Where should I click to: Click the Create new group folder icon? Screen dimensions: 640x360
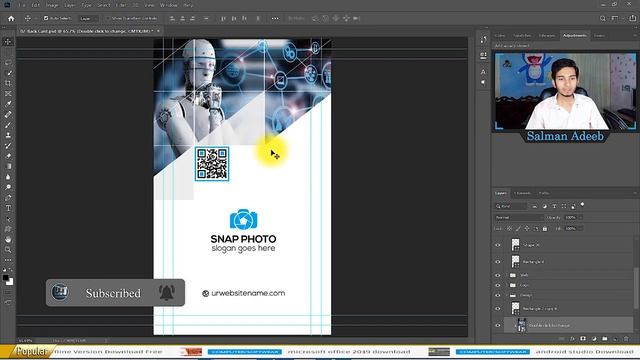[604, 339]
